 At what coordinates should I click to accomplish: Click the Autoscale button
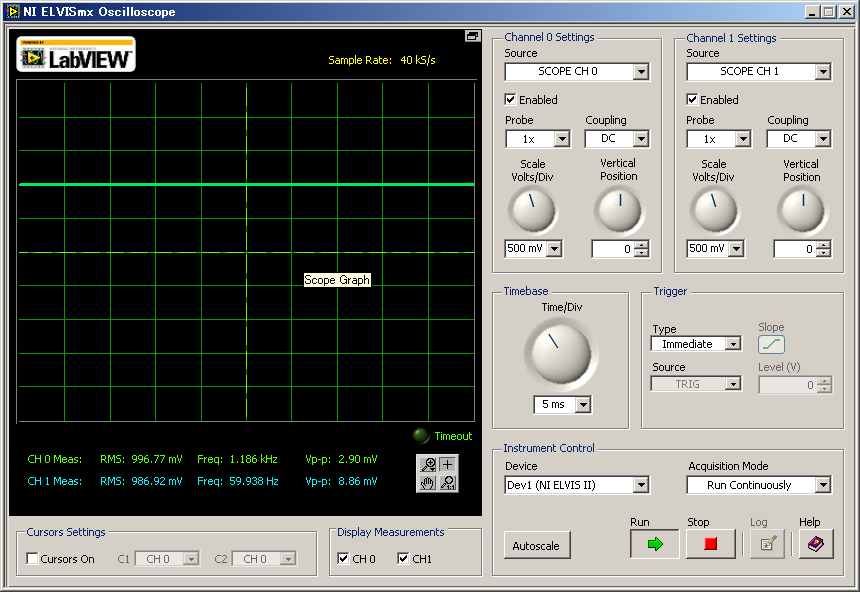pos(536,546)
